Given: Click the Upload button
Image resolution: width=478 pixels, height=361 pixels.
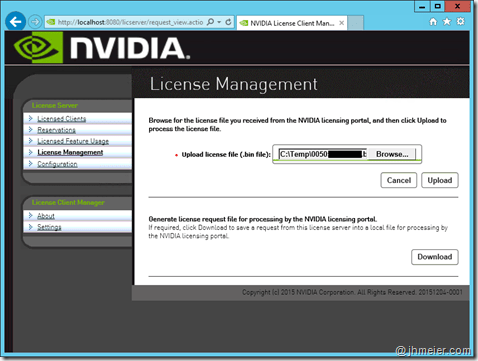Looking at the screenshot, I should (440, 180).
